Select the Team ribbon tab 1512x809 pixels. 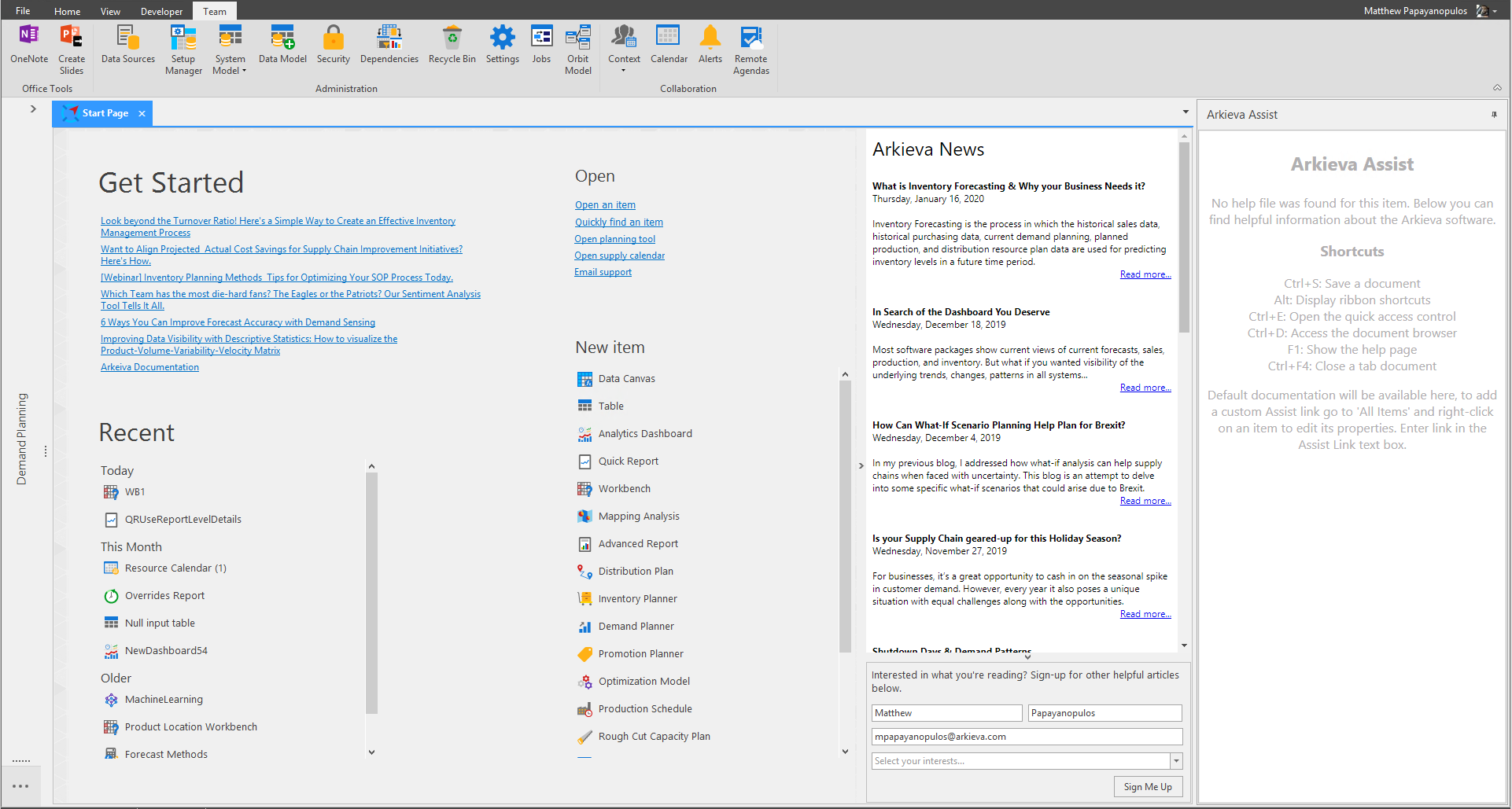[x=215, y=11]
